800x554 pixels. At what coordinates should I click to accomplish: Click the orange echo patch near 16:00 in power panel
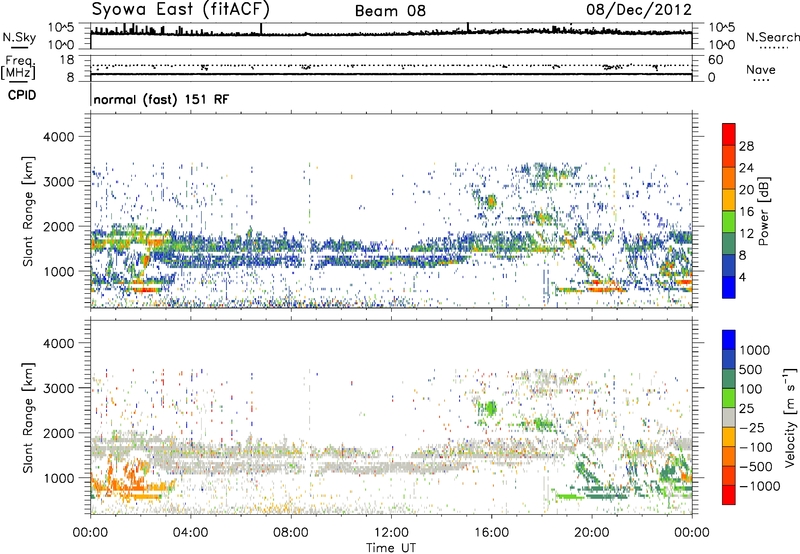tap(491, 201)
